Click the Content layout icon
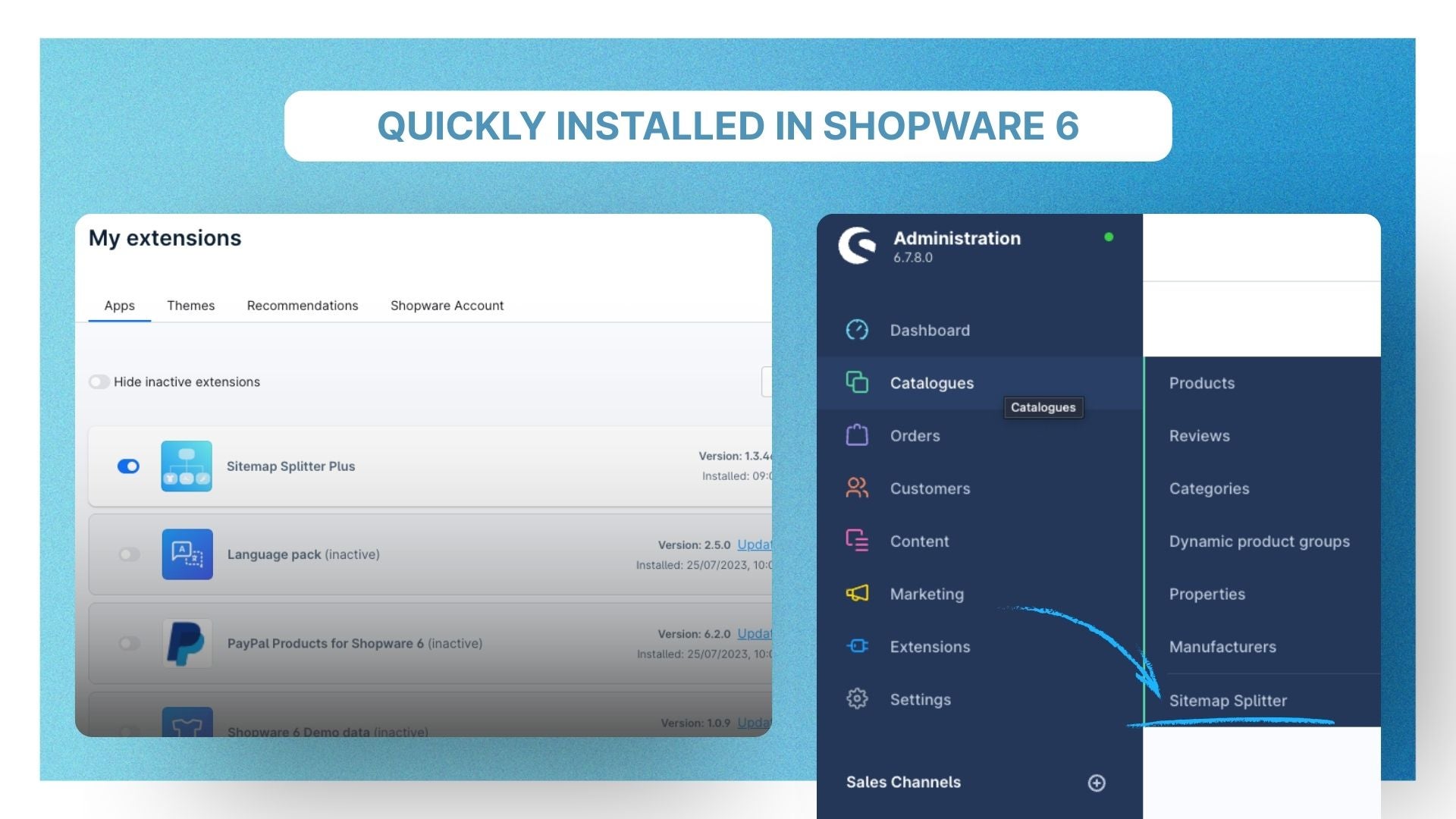 [857, 541]
